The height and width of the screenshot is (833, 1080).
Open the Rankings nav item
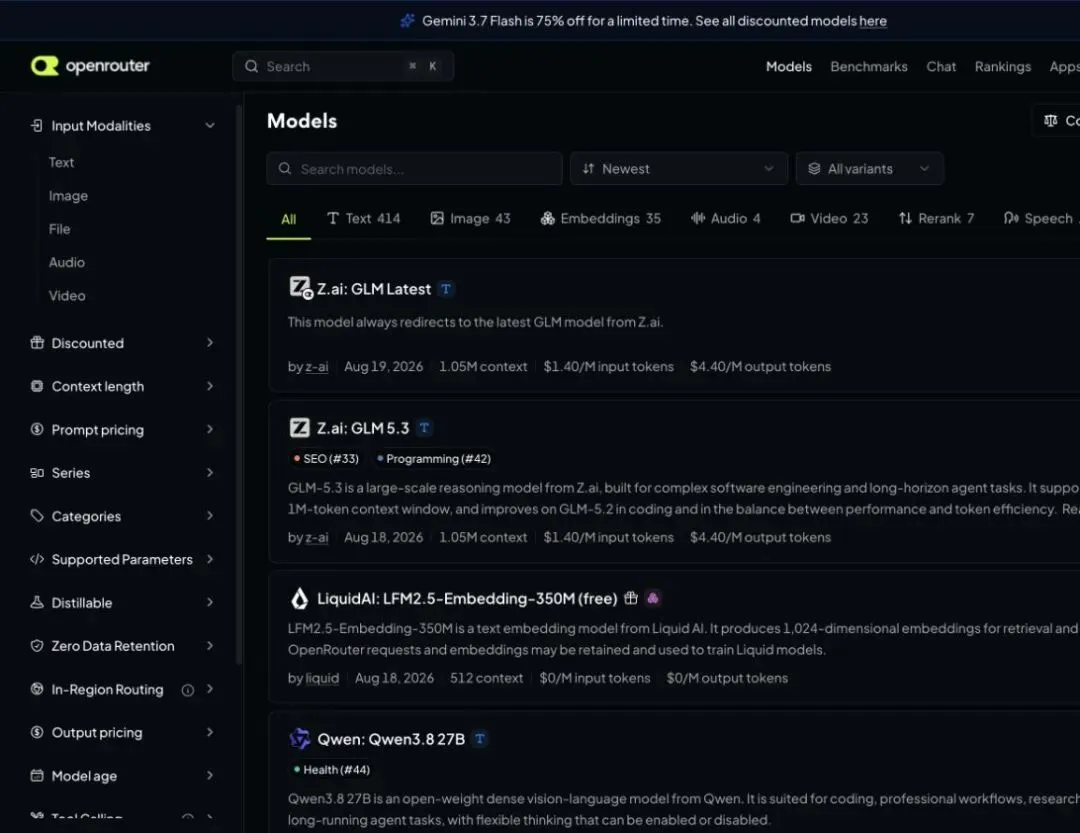tap(1002, 67)
